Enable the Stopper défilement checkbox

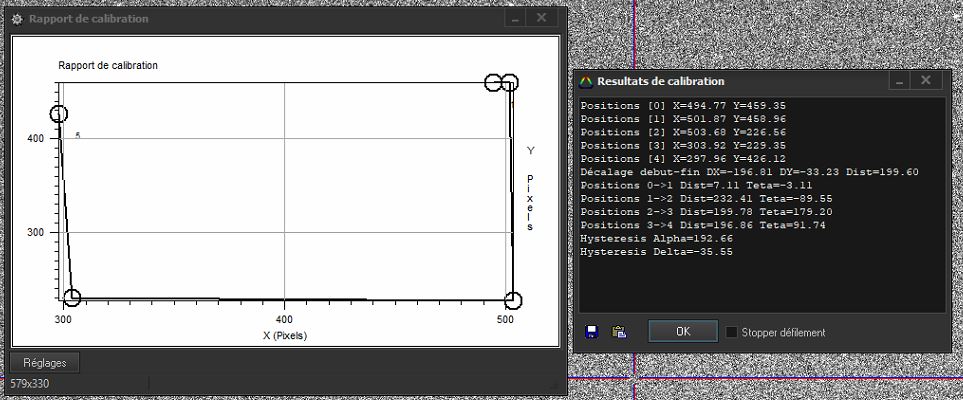(733, 332)
